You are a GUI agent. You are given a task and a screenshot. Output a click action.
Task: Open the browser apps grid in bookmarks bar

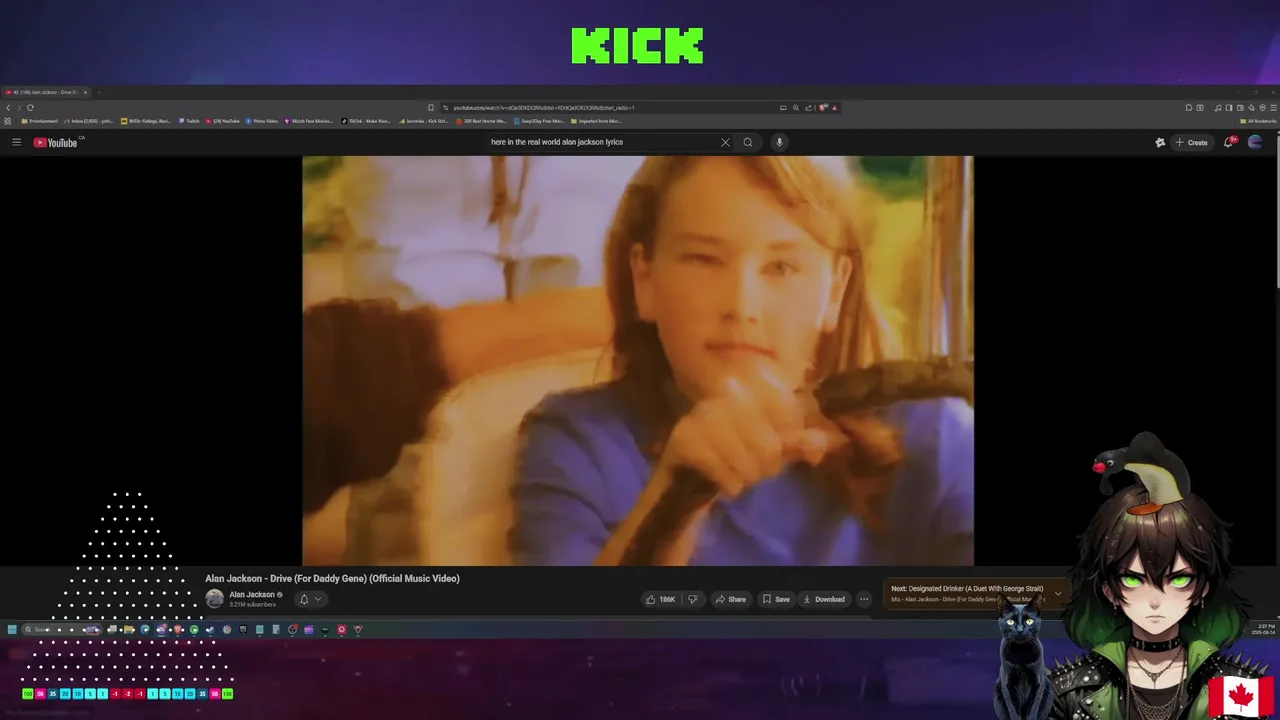[x=7, y=121]
